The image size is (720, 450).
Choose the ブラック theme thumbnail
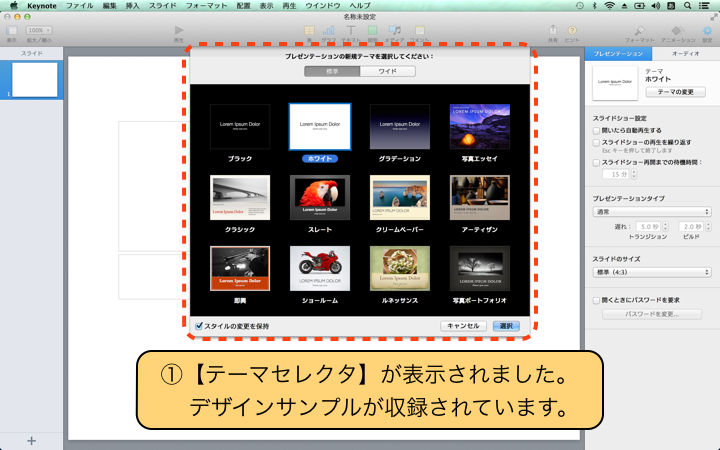click(x=240, y=127)
